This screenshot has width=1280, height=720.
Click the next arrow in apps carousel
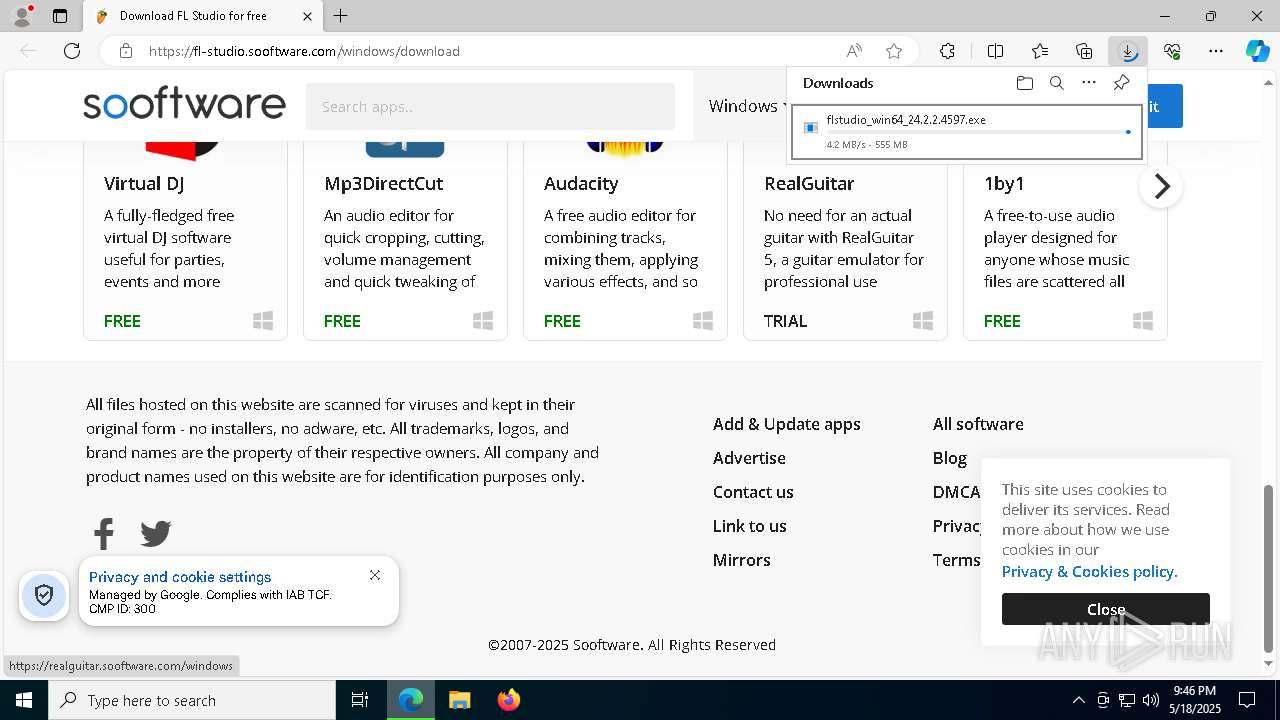tap(1161, 186)
